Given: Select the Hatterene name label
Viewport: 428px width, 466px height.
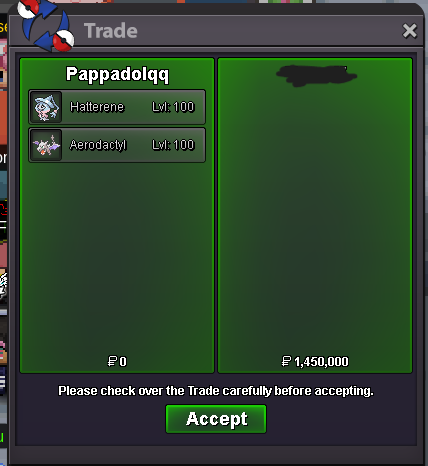Looking at the screenshot, I should click(97, 107).
